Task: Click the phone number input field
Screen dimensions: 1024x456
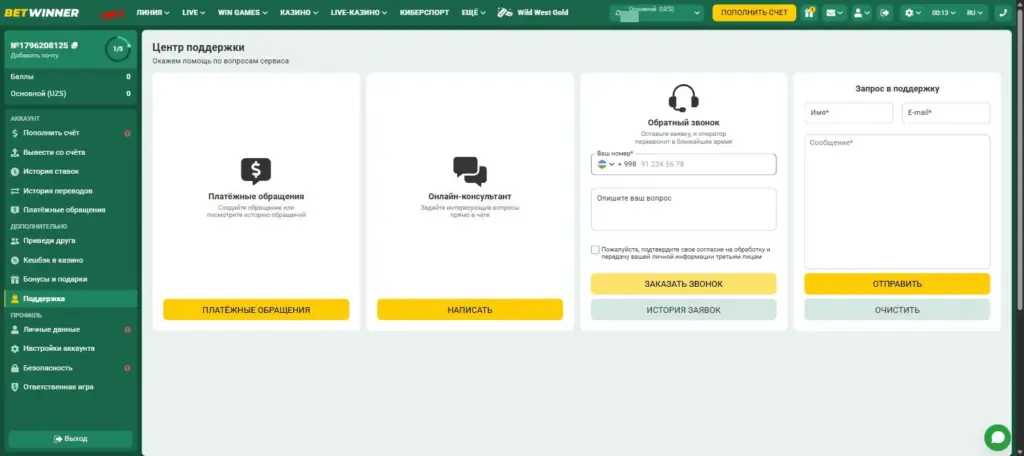Action: tap(684, 164)
